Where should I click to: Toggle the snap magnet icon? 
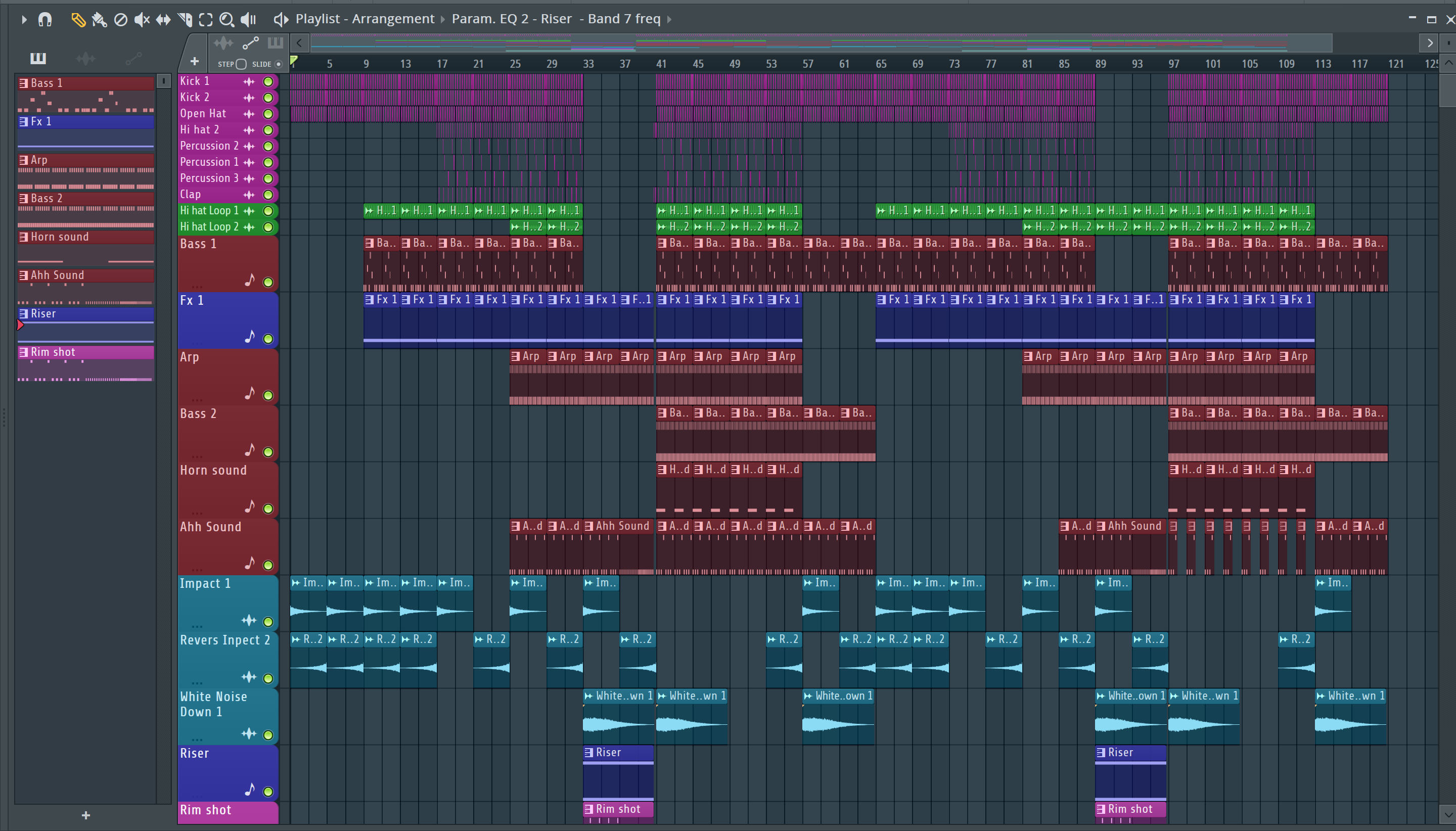[45, 19]
